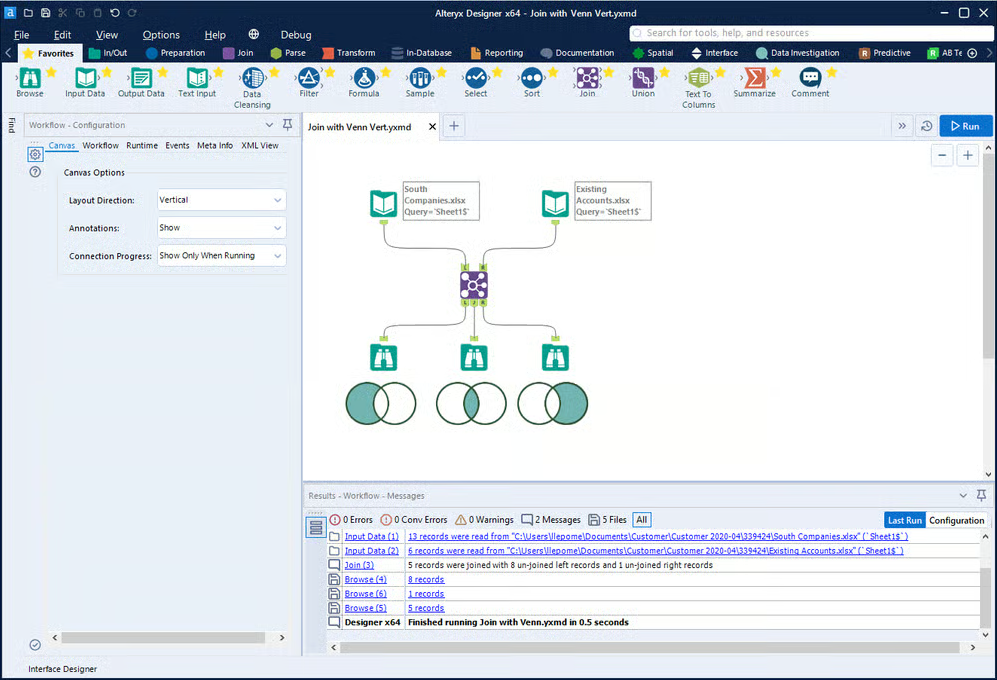Select the Text Input tool icon

[x=197, y=78]
